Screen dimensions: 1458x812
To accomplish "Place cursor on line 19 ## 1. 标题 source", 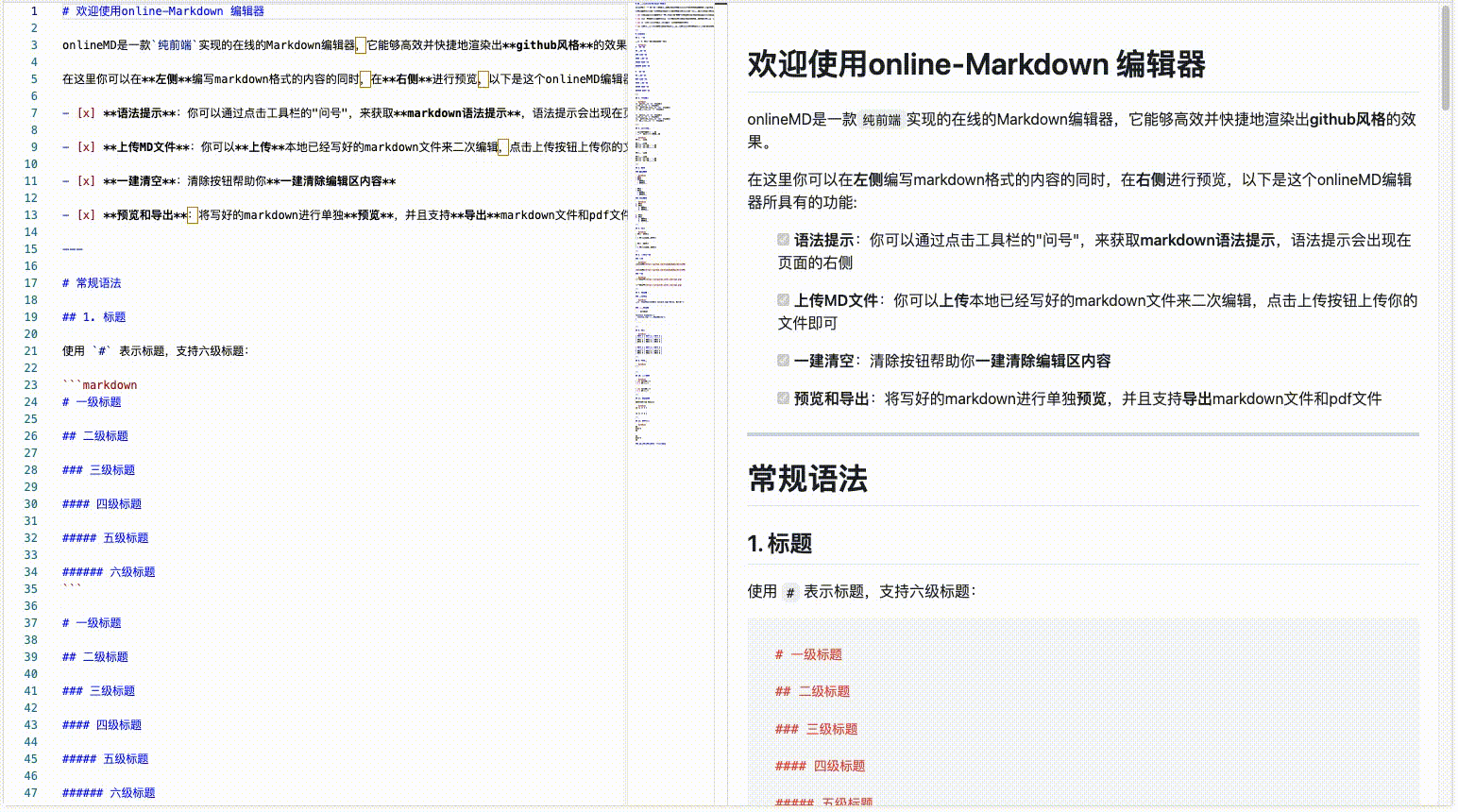I will coord(94,316).
